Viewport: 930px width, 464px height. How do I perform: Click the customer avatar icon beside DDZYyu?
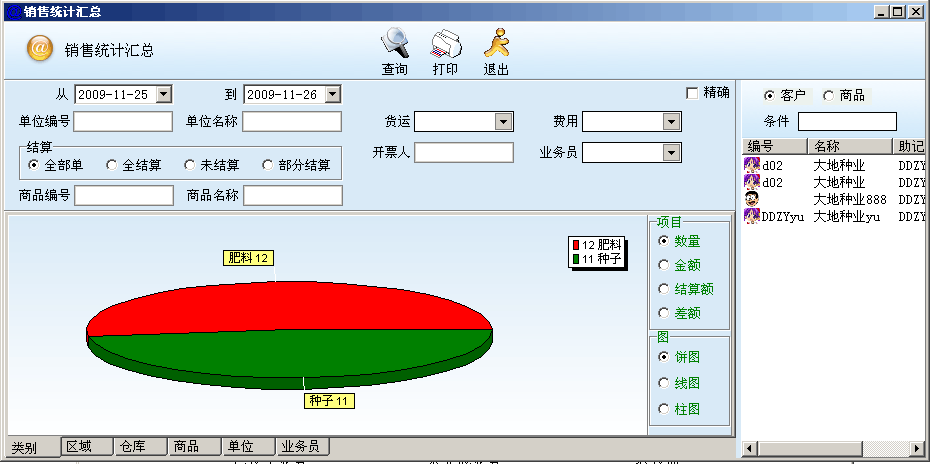(x=752, y=216)
